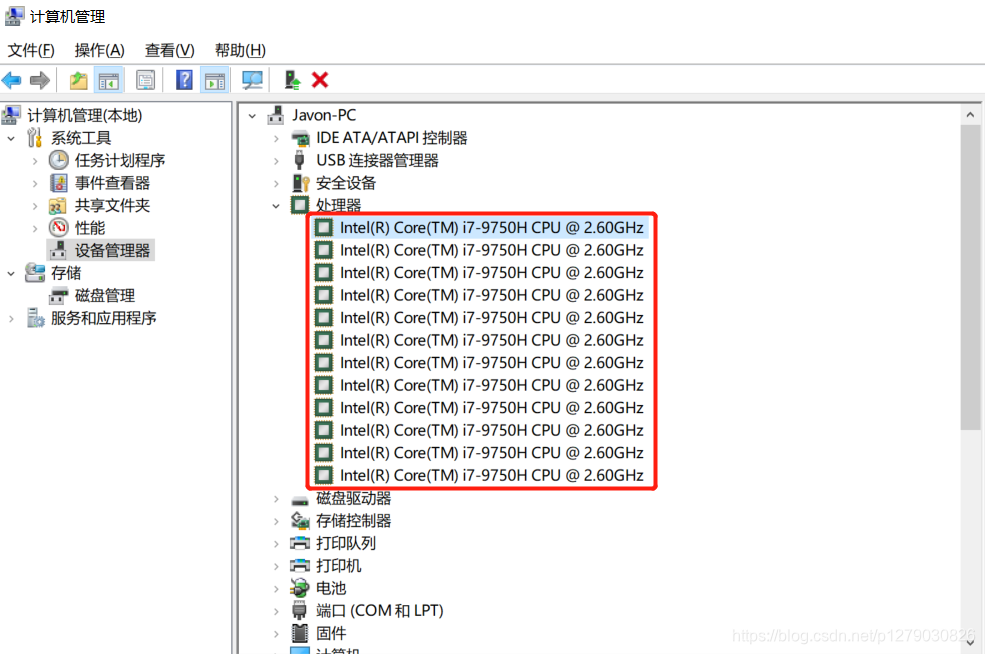The height and width of the screenshot is (654, 985).
Task: Click the 服务和应用程序 label
Action: tap(104, 318)
